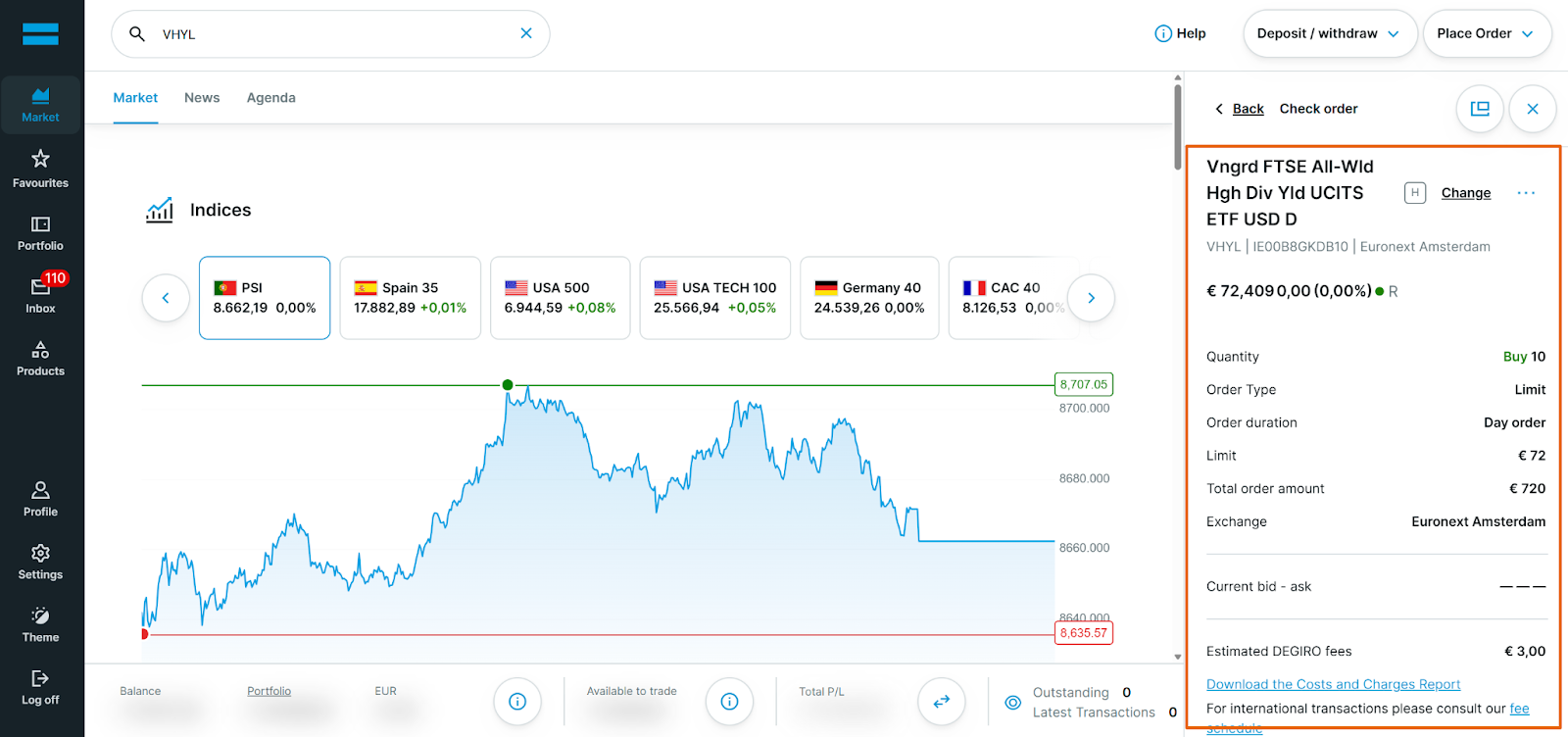Click the Estimated DEGIRO fees € 3,00 value

pos(1525,651)
